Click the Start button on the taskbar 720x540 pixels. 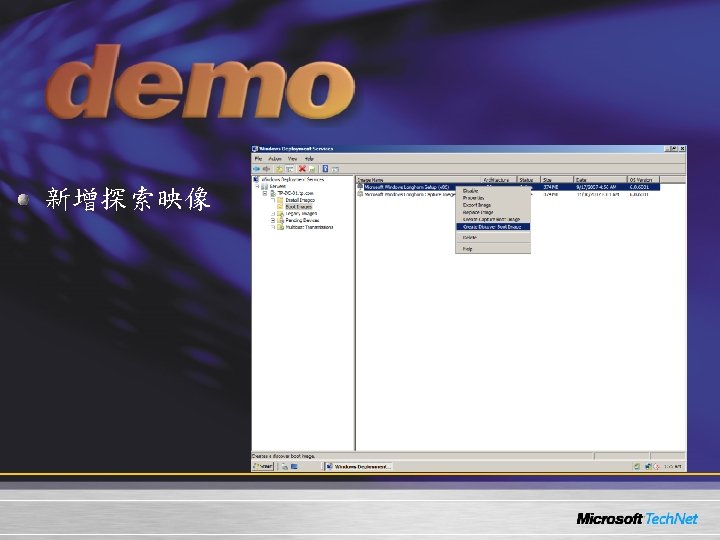(x=263, y=467)
